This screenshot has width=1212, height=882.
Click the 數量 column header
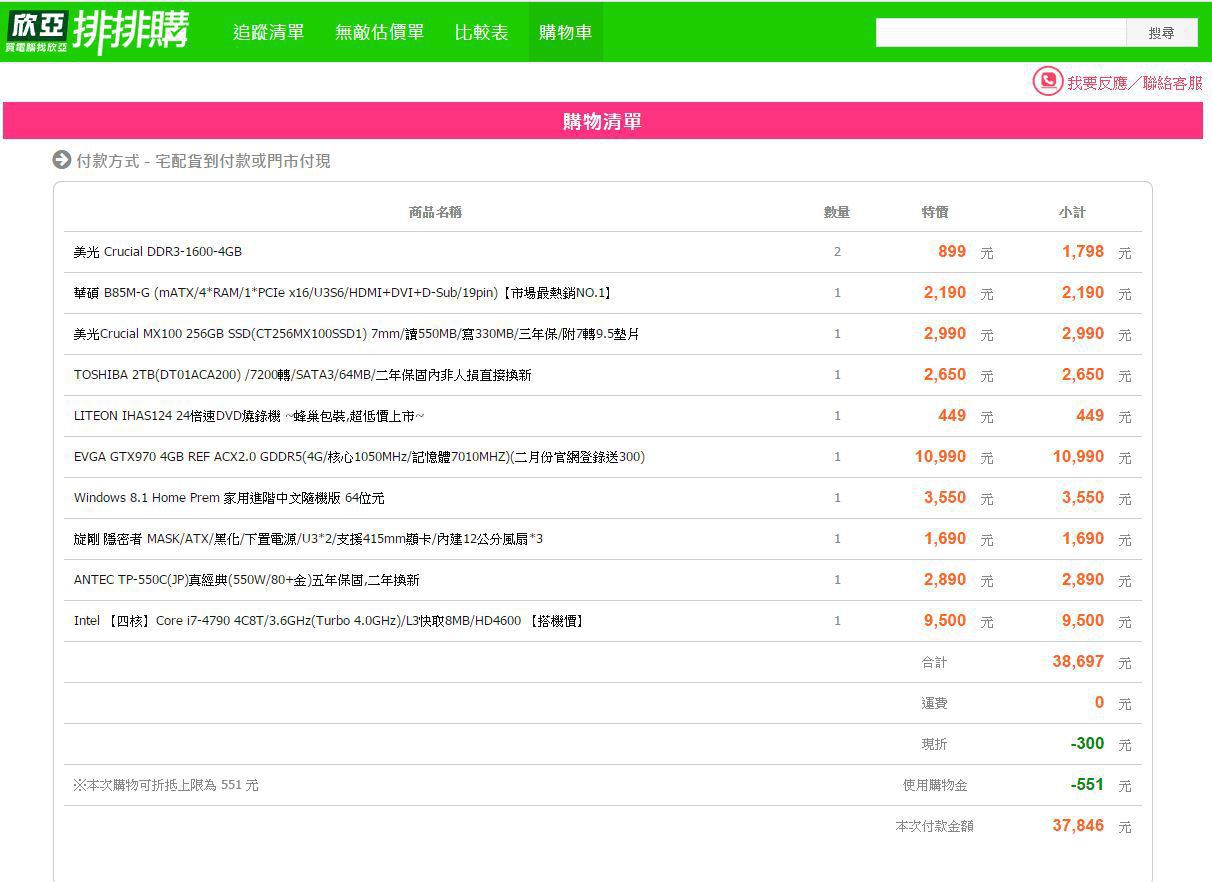coord(837,212)
